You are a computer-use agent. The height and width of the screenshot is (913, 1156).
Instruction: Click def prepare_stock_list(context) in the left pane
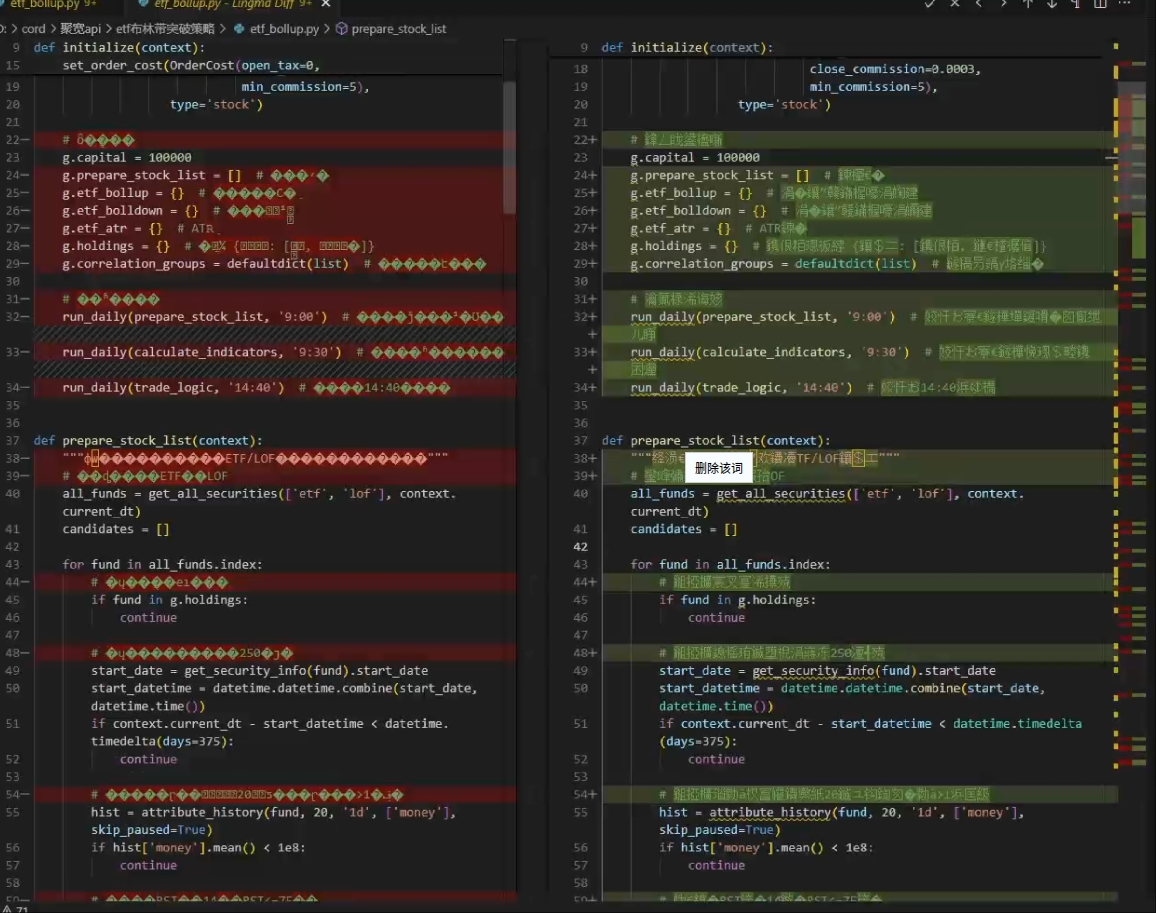[147, 440]
